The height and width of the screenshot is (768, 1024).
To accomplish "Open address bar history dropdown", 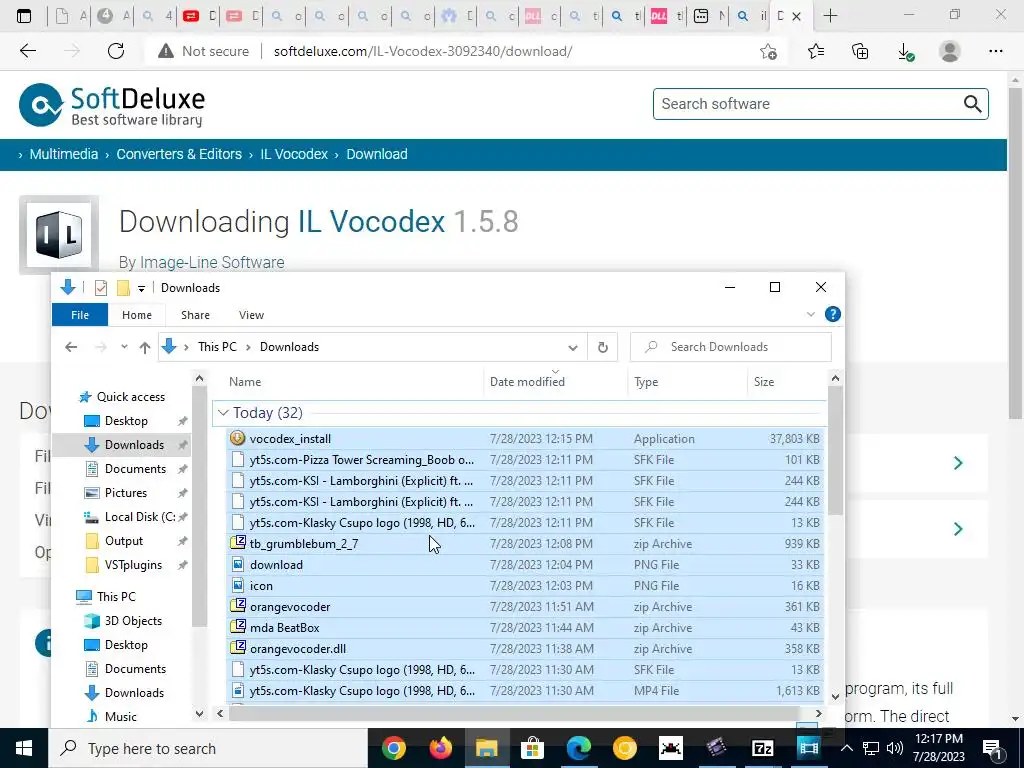I will pos(573,347).
